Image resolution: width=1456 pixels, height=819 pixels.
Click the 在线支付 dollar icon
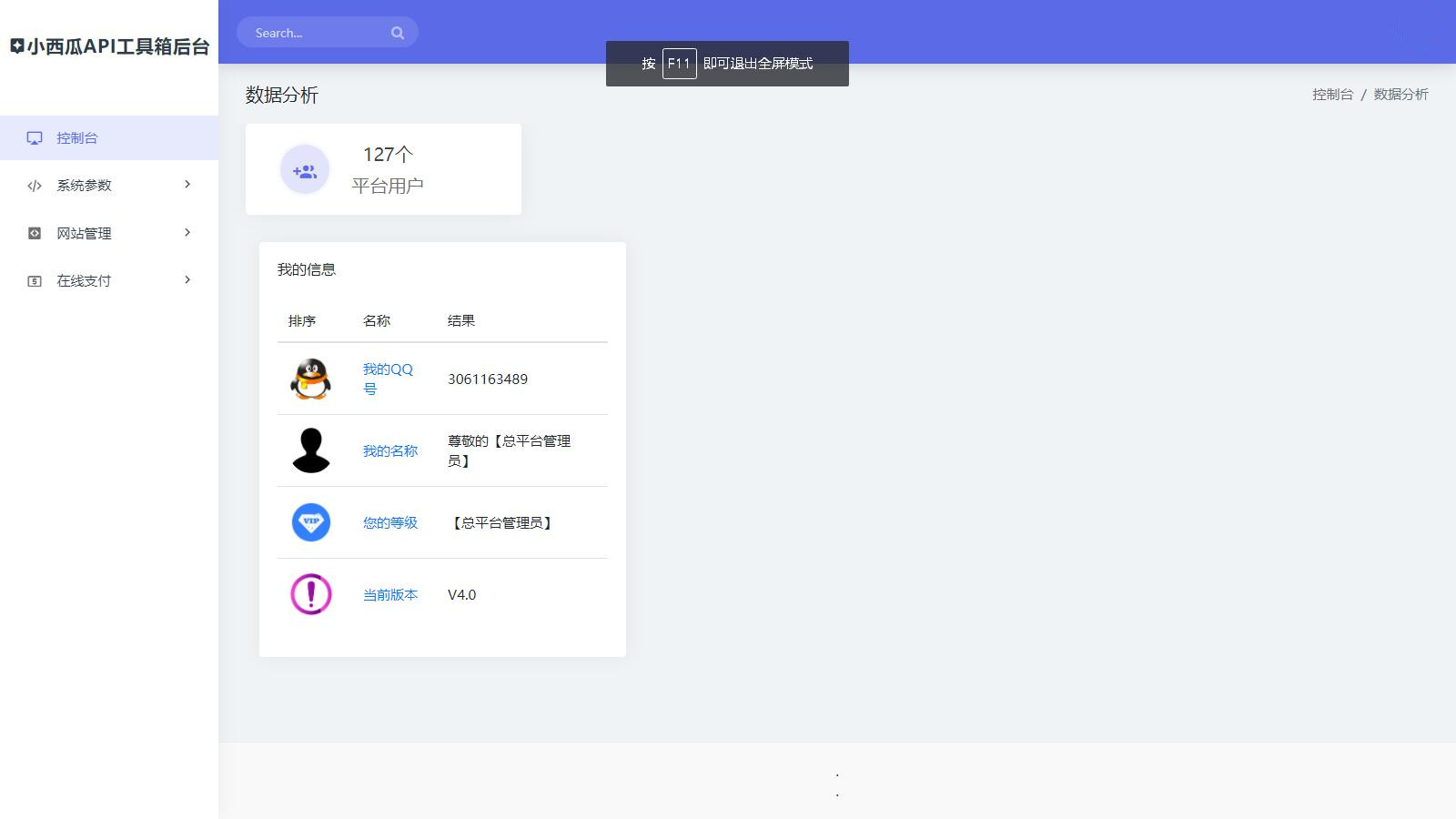(35, 281)
